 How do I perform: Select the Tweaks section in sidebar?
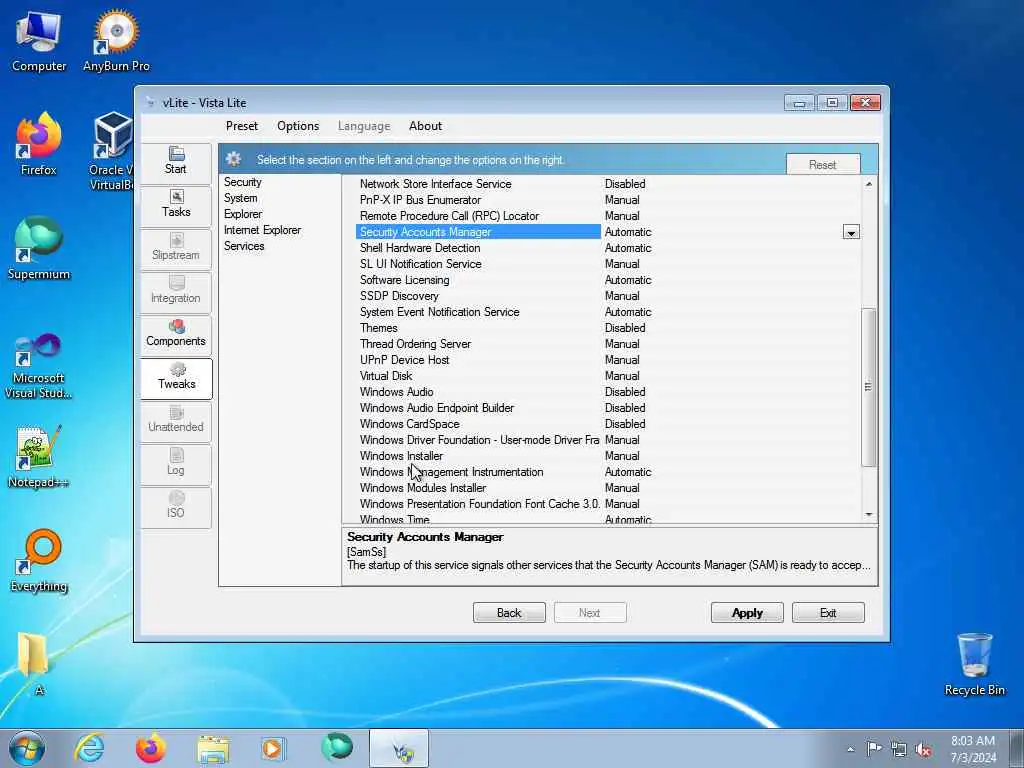176,377
